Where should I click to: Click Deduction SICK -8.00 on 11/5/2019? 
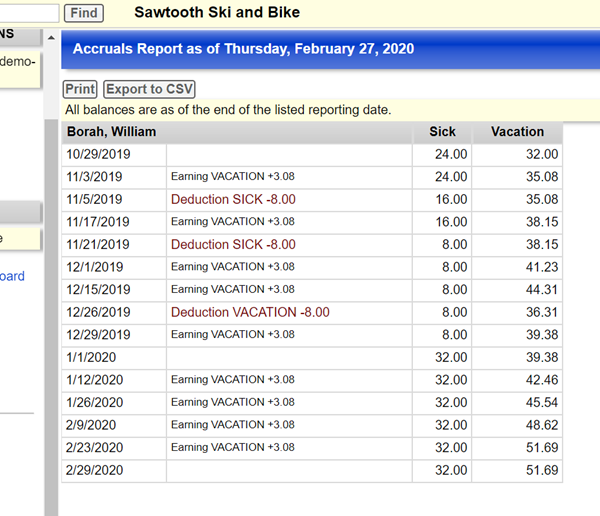click(233, 200)
